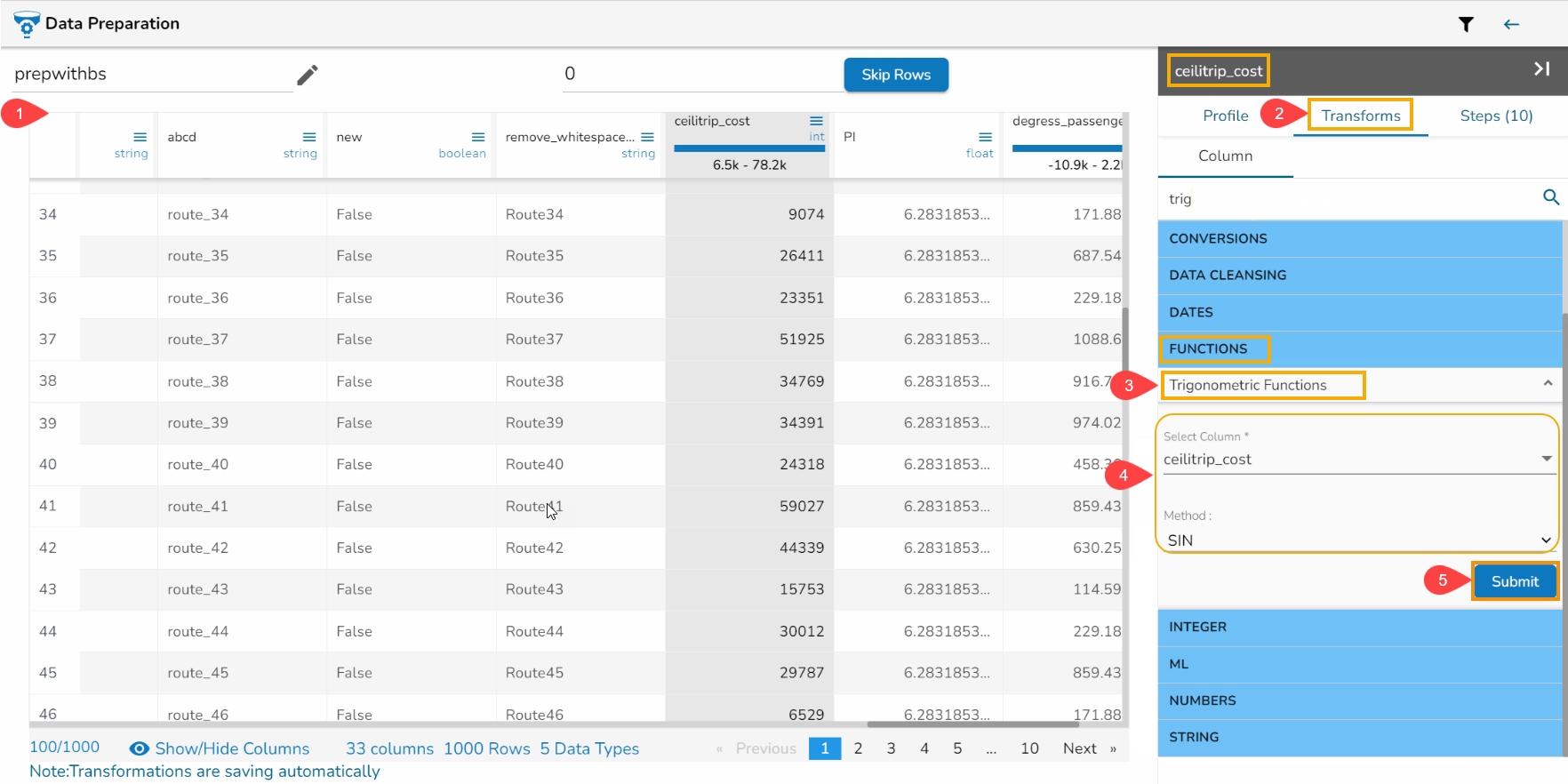
Task: Click the back arrow icon
Action: click(x=1511, y=24)
